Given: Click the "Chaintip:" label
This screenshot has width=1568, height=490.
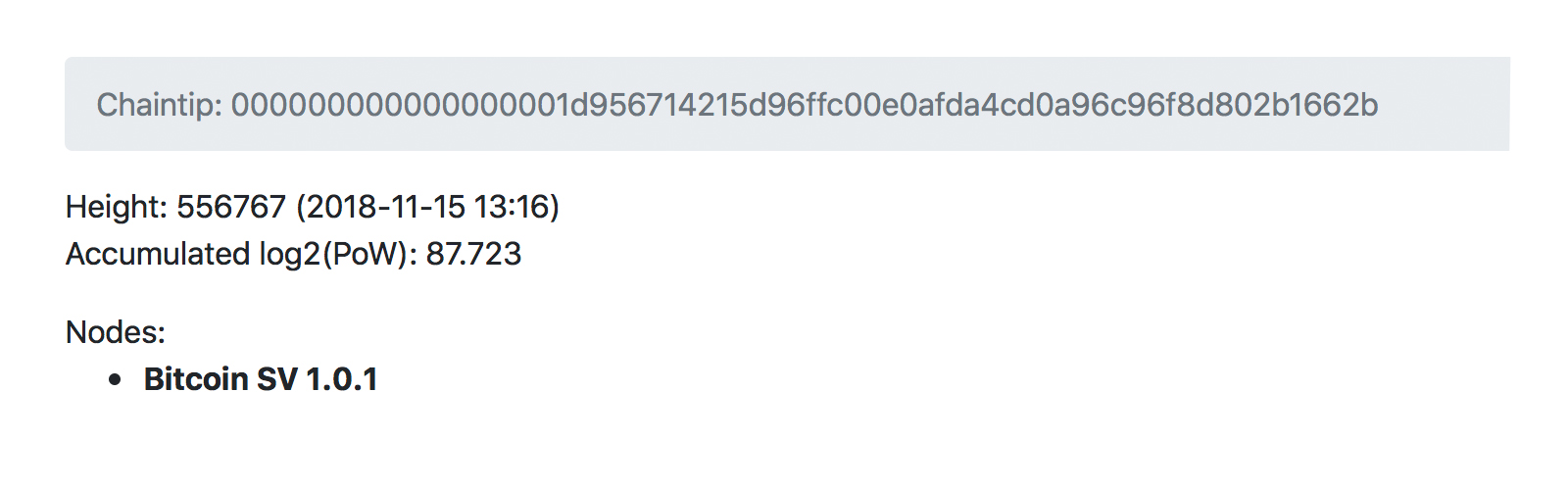Looking at the screenshot, I should point(160,105).
